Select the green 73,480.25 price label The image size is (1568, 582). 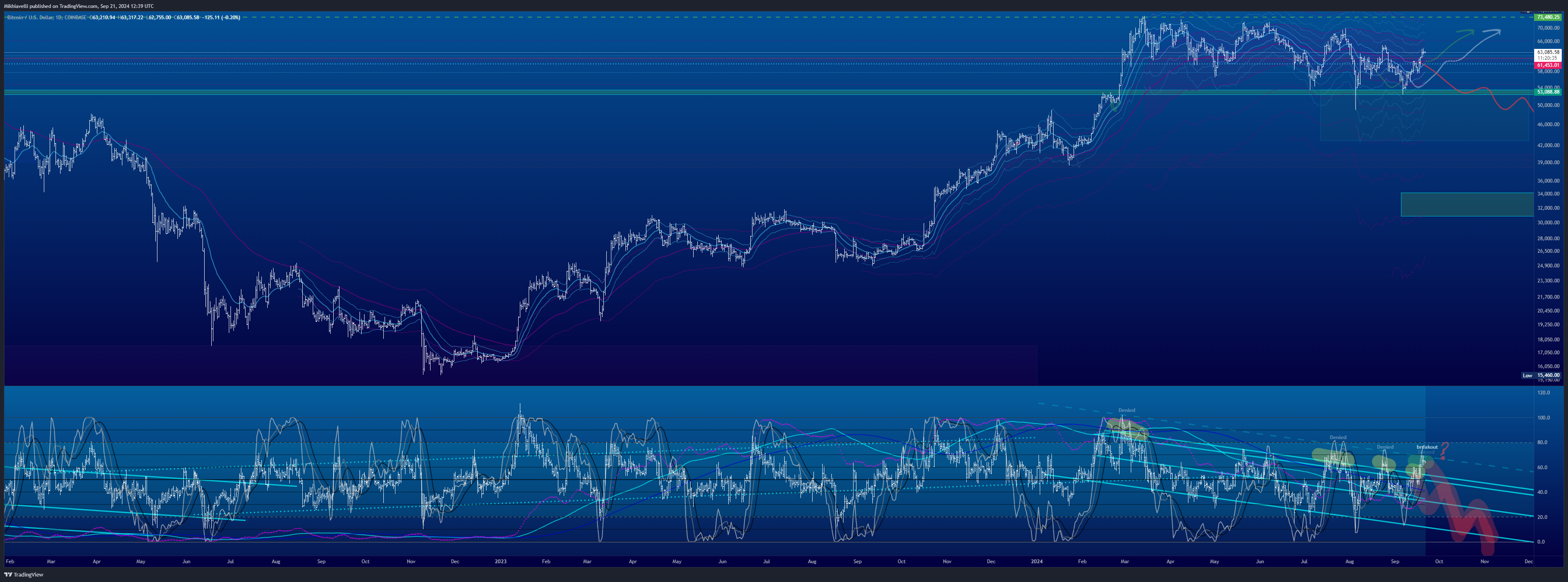point(1548,17)
